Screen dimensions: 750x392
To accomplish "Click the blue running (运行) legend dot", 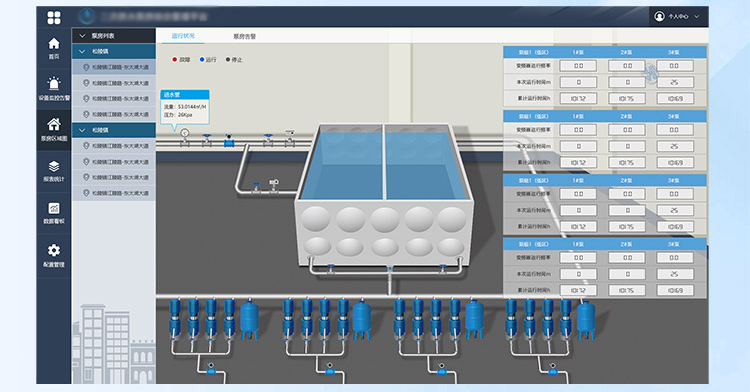I will pos(202,60).
